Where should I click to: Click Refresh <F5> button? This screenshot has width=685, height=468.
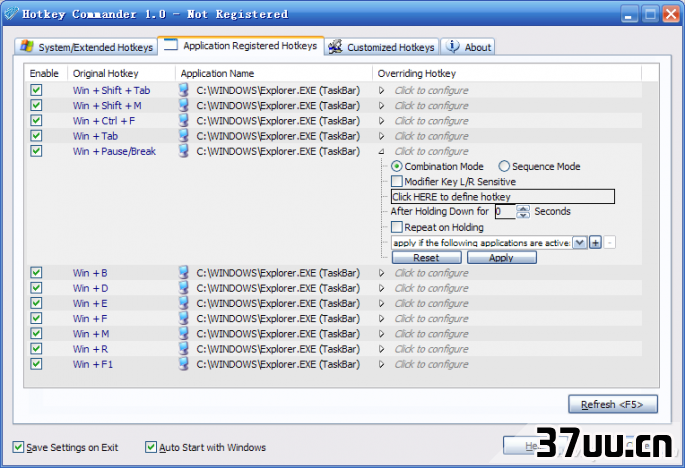coord(612,404)
